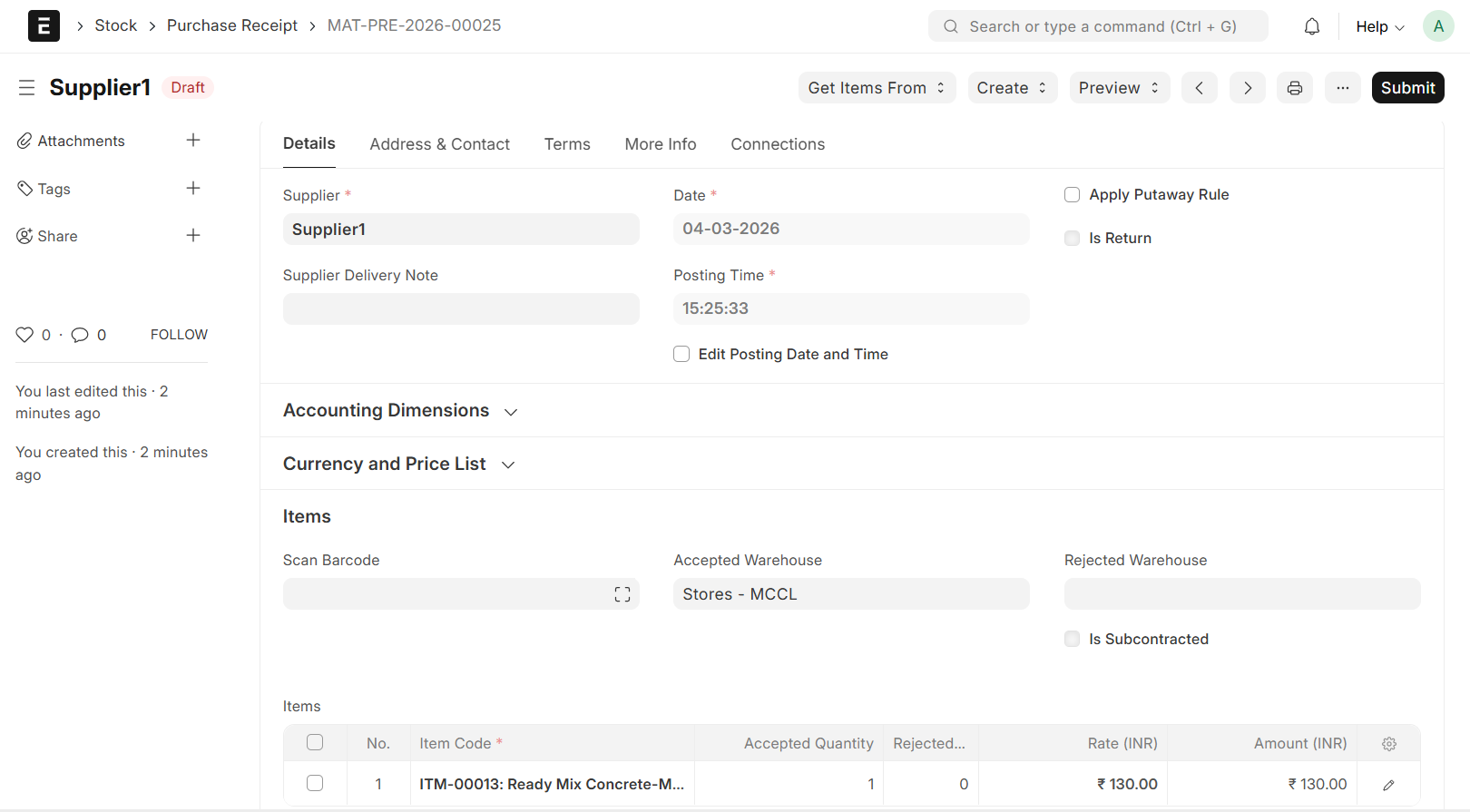The image size is (1470, 812).
Task: Toggle the sidebar hamburger icon
Action: [x=26, y=88]
